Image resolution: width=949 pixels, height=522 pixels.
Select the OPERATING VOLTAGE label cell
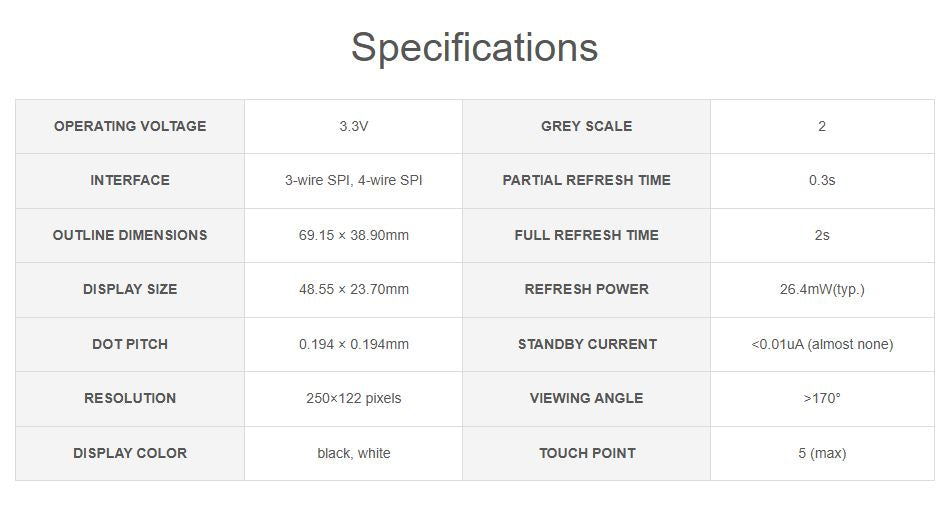click(130, 126)
